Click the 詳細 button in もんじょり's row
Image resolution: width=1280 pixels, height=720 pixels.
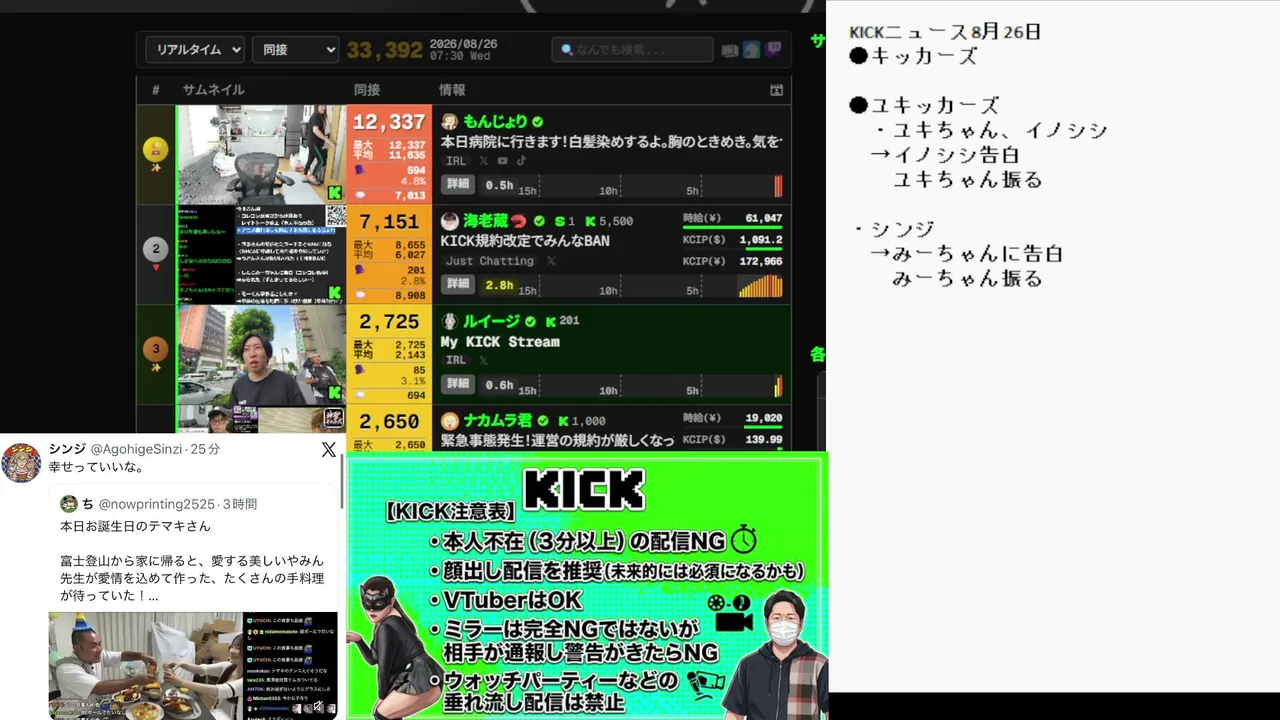tap(458, 184)
